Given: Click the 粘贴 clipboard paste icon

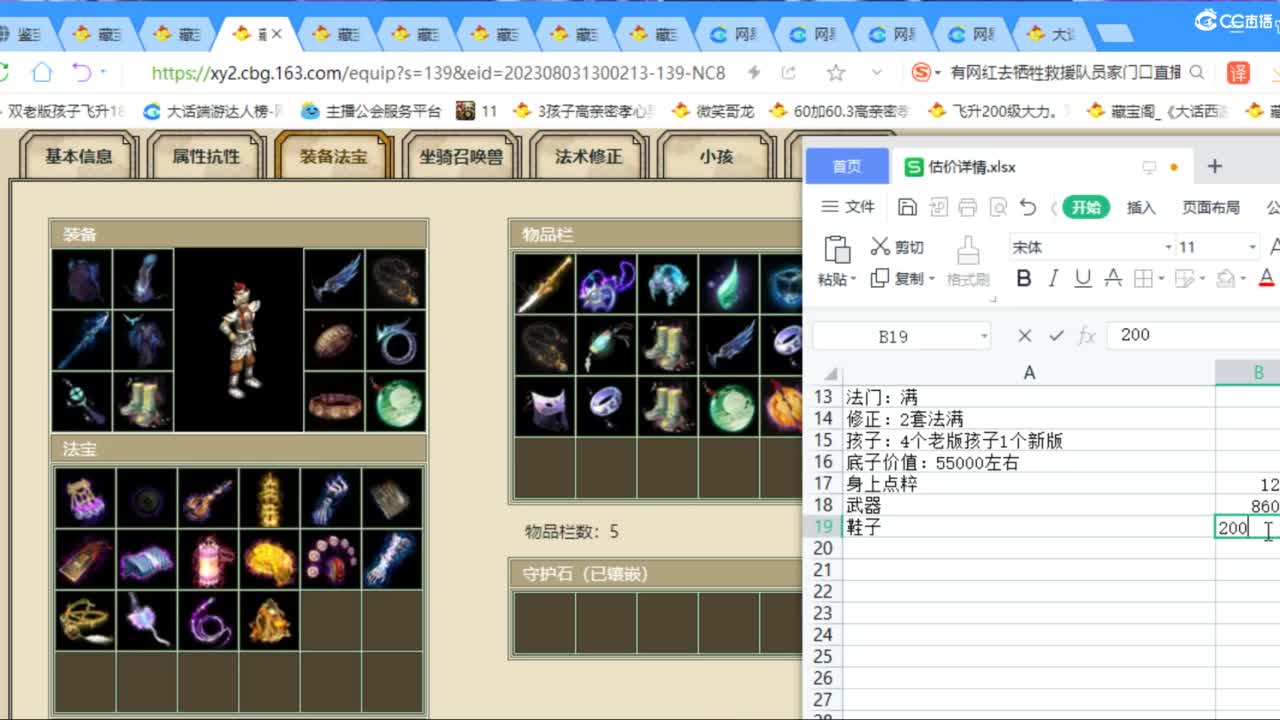Looking at the screenshot, I should 836,250.
